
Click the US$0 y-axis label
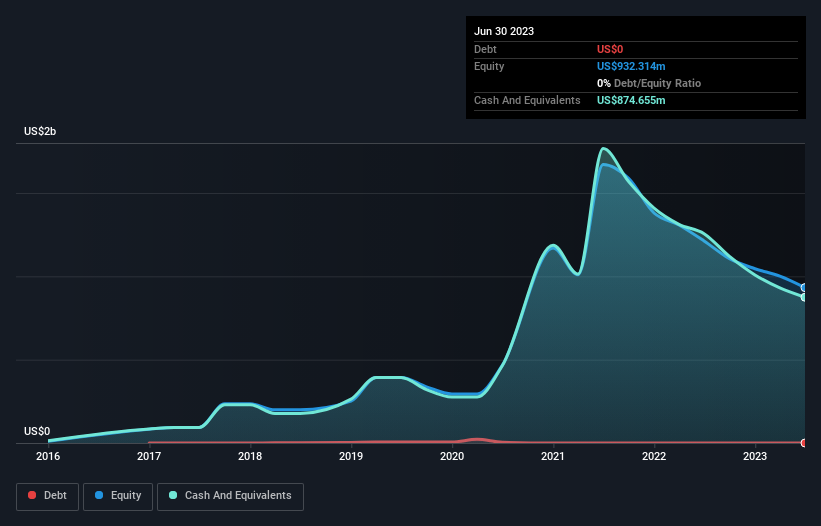click(37, 431)
